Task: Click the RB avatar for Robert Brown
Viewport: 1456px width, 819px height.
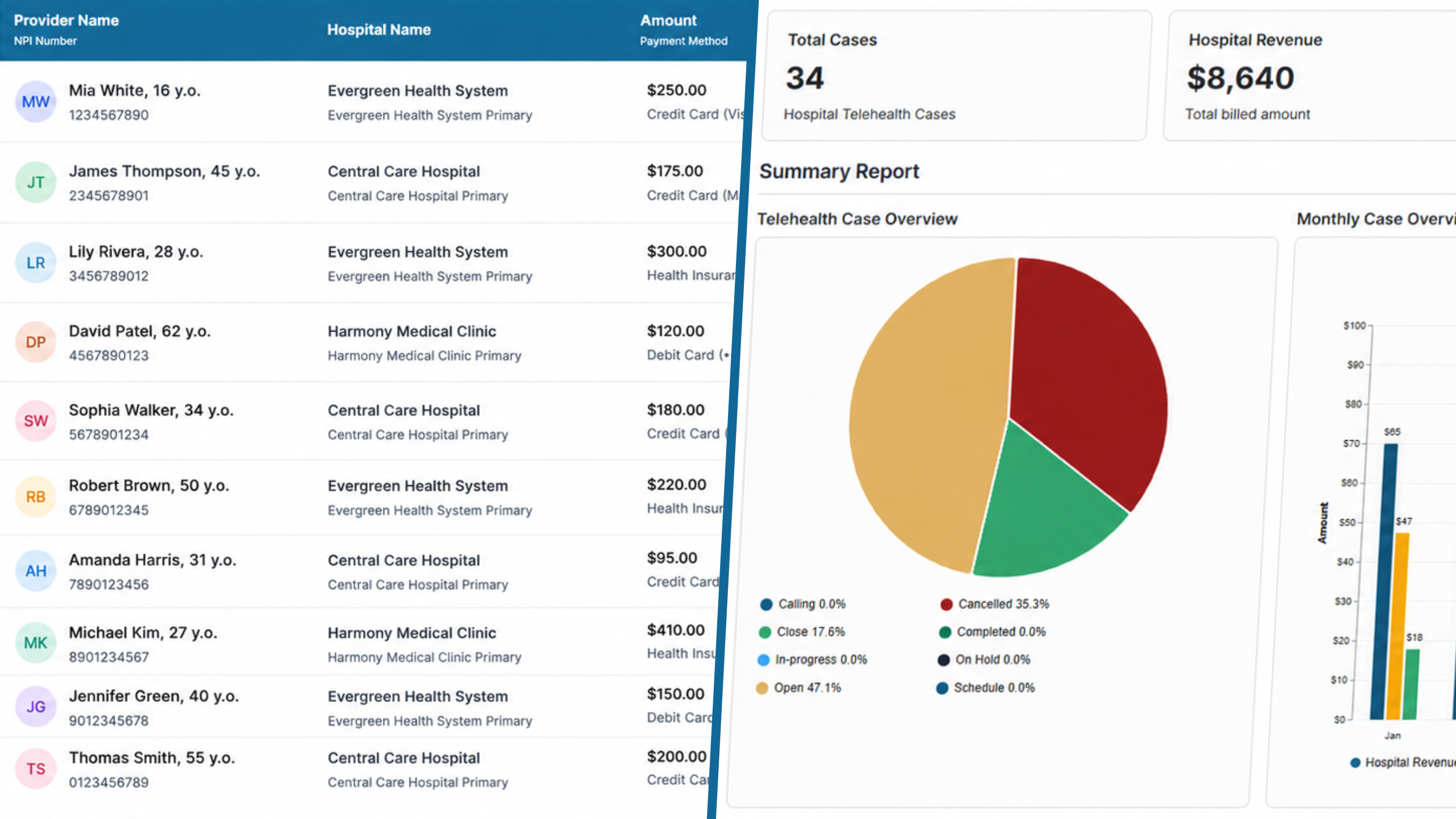Action: 36,497
